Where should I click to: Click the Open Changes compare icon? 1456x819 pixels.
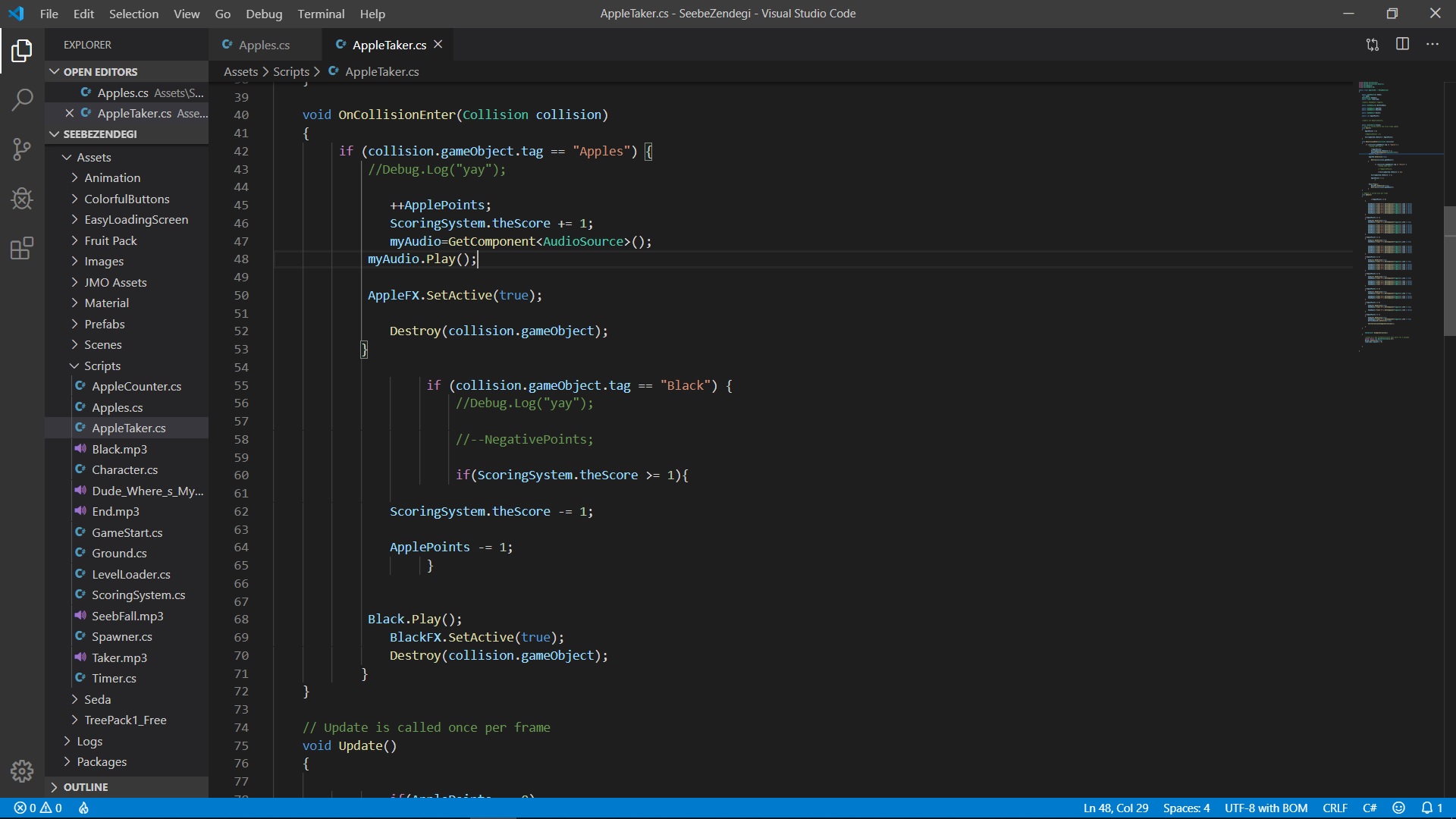tap(1373, 45)
